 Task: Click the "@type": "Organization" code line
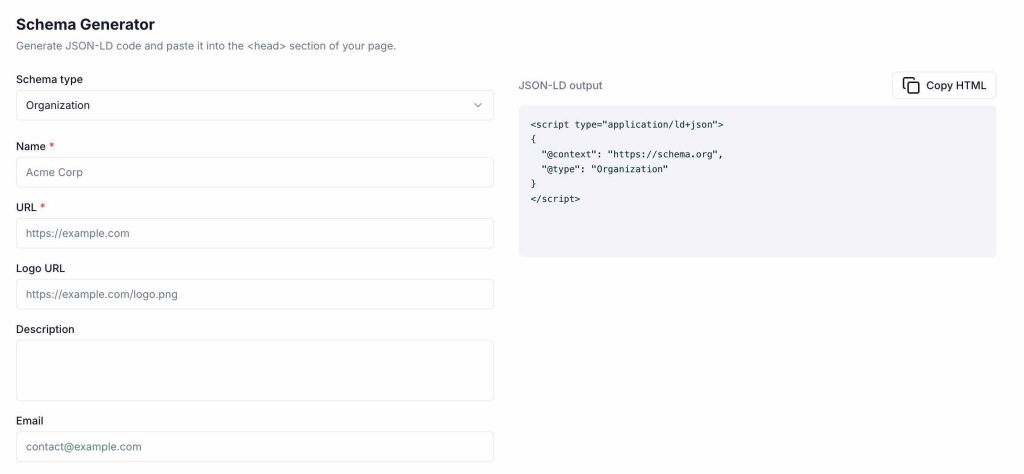605,169
